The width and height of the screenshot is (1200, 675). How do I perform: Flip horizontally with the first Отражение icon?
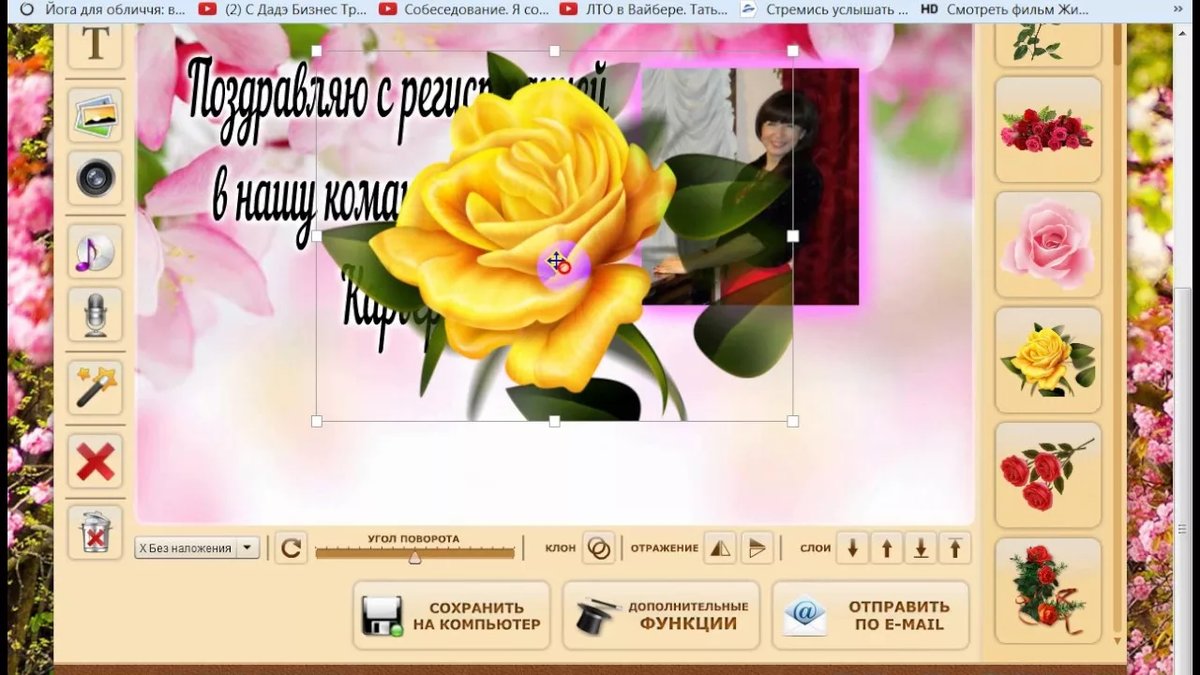(x=720, y=548)
